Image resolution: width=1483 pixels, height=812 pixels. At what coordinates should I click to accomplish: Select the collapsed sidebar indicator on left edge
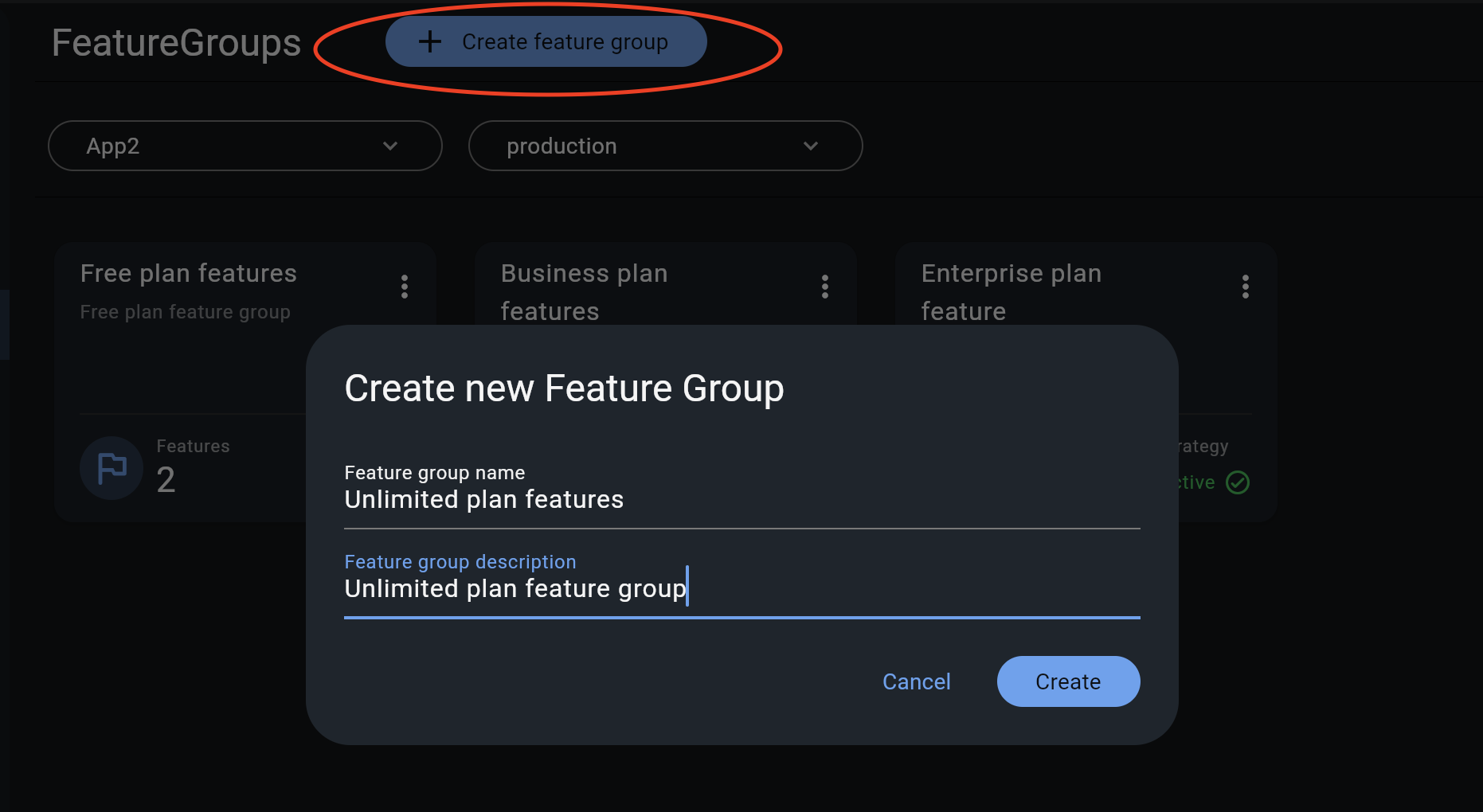tap(5, 325)
